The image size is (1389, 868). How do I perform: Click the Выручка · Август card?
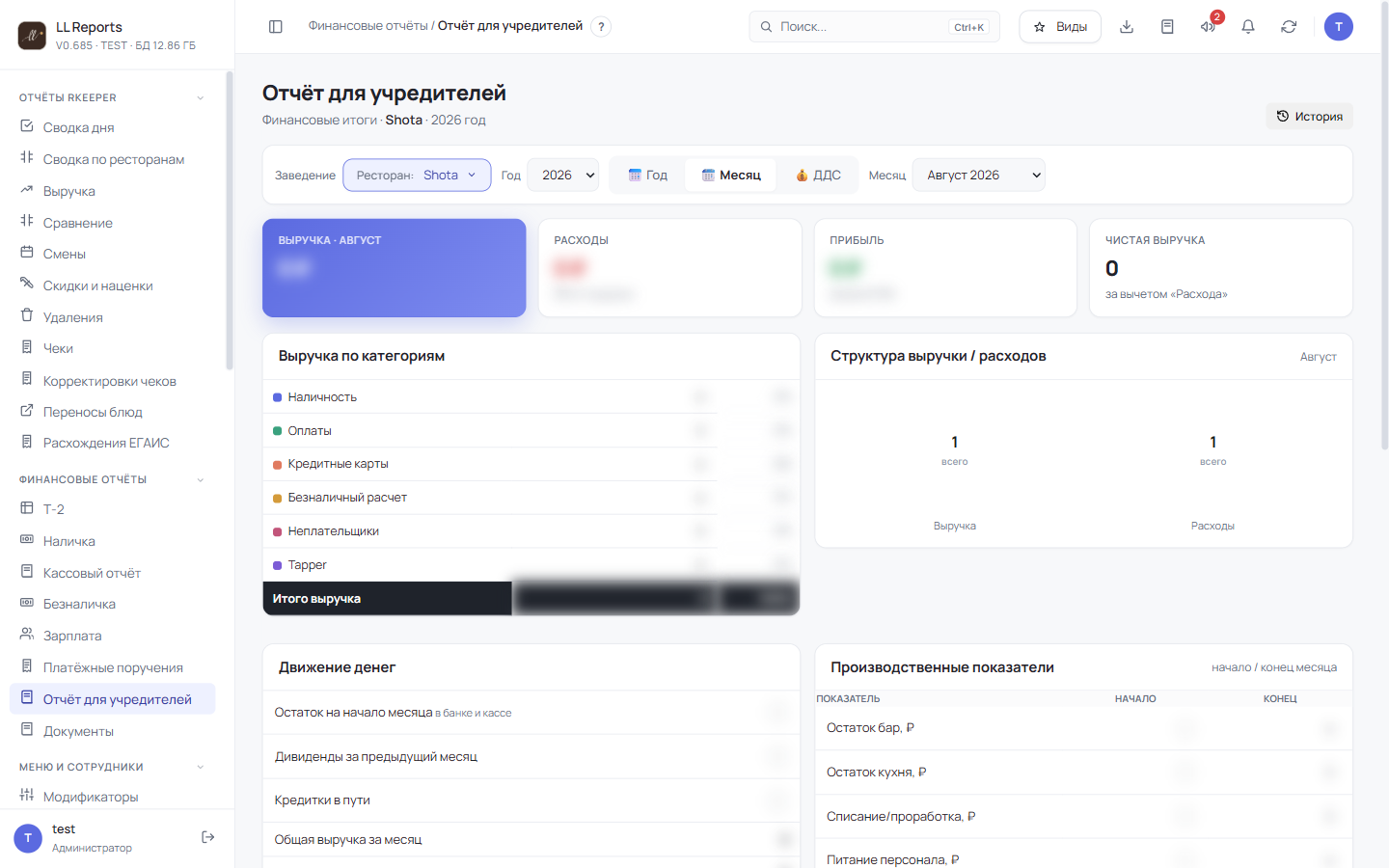point(395,268)
